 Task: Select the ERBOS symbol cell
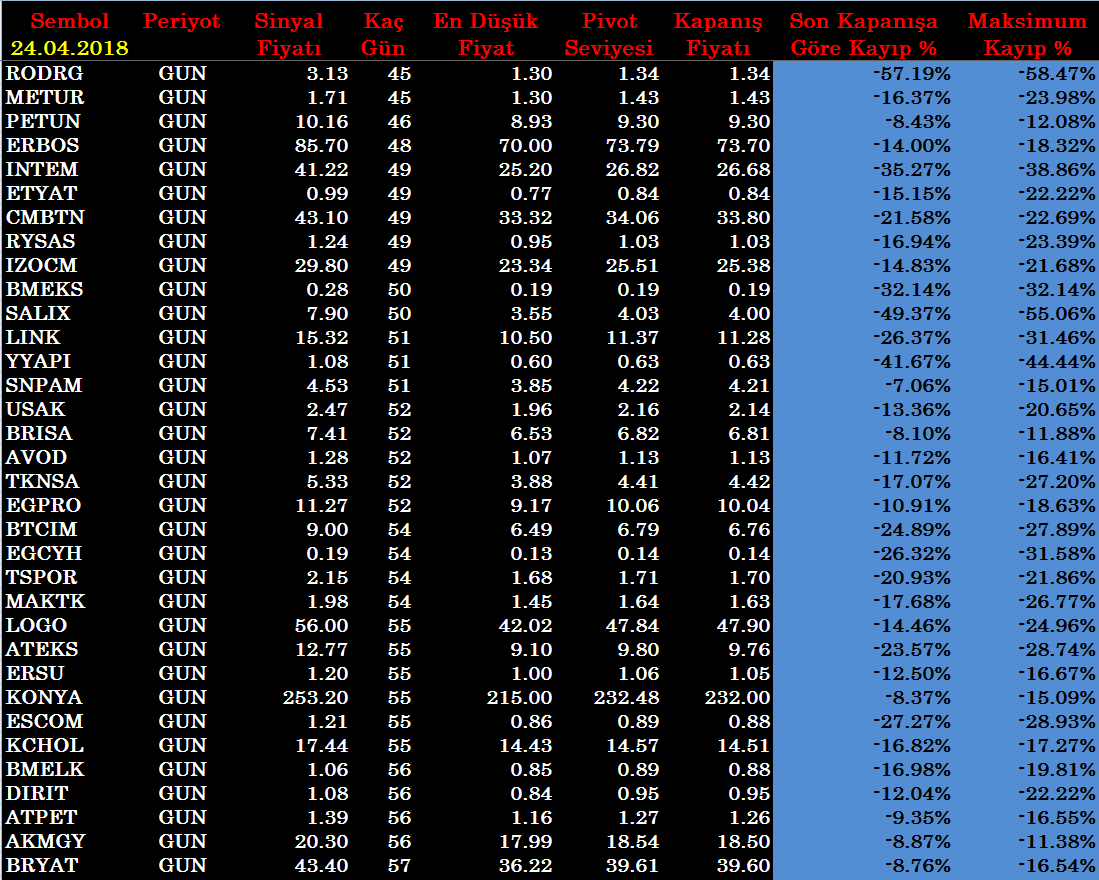click(43, 145)
